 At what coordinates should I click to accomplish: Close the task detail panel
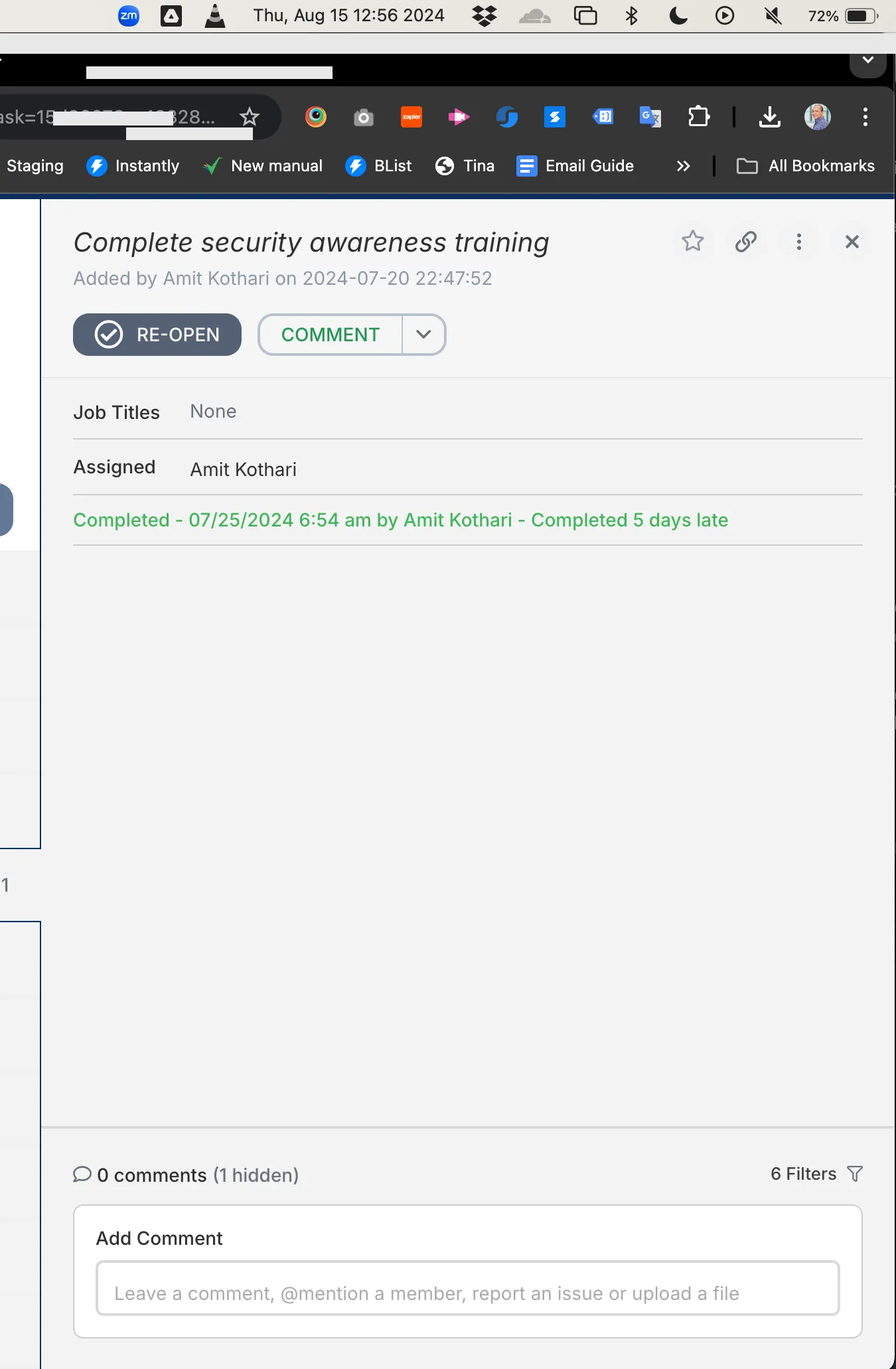point(852,241)
